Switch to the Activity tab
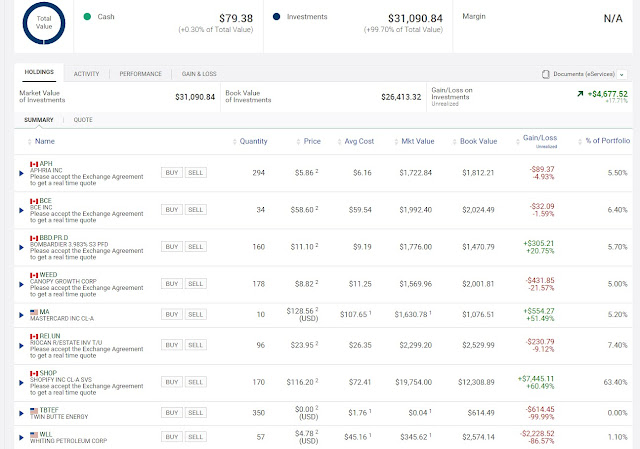This screenshot has width=640, height=449. [86, 74]
